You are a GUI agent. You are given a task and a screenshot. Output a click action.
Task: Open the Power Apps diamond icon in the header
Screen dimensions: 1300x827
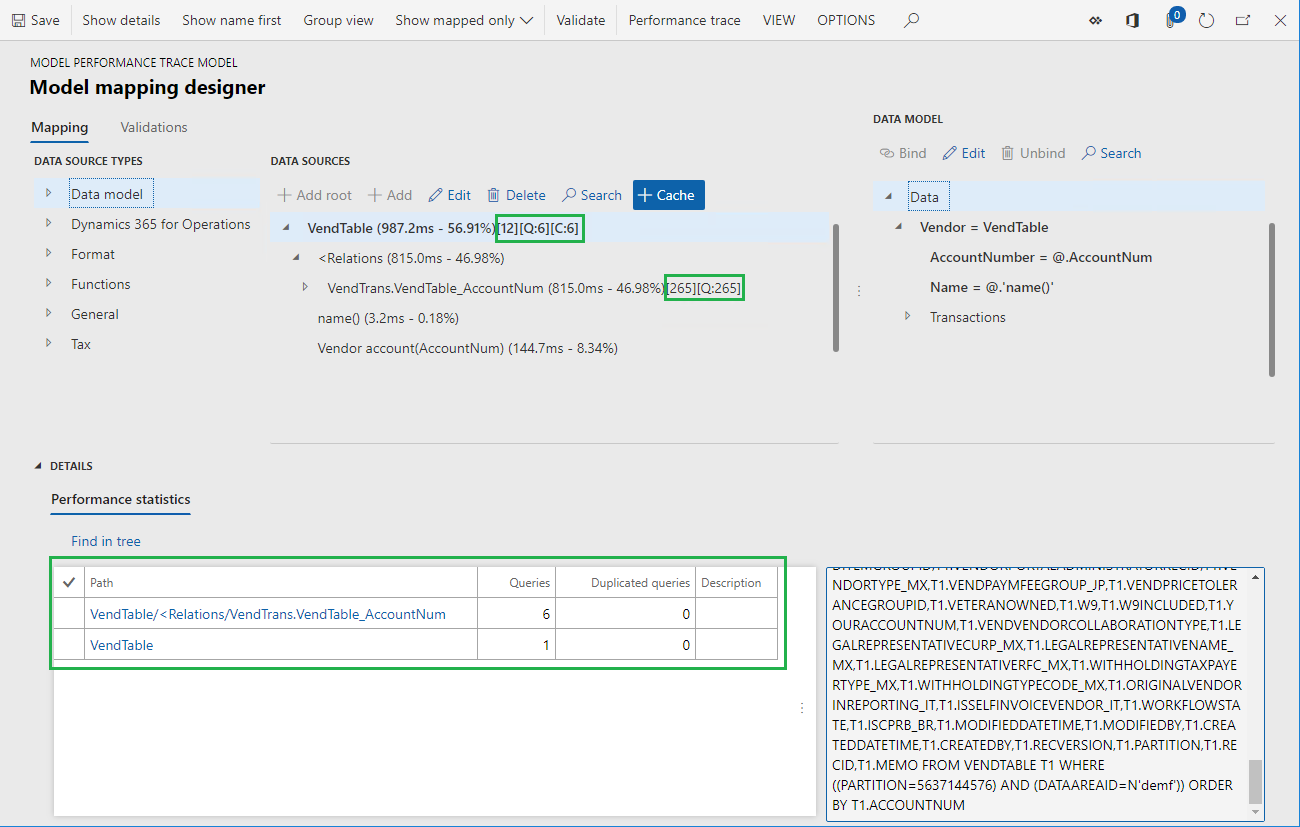pos(1095,20)
